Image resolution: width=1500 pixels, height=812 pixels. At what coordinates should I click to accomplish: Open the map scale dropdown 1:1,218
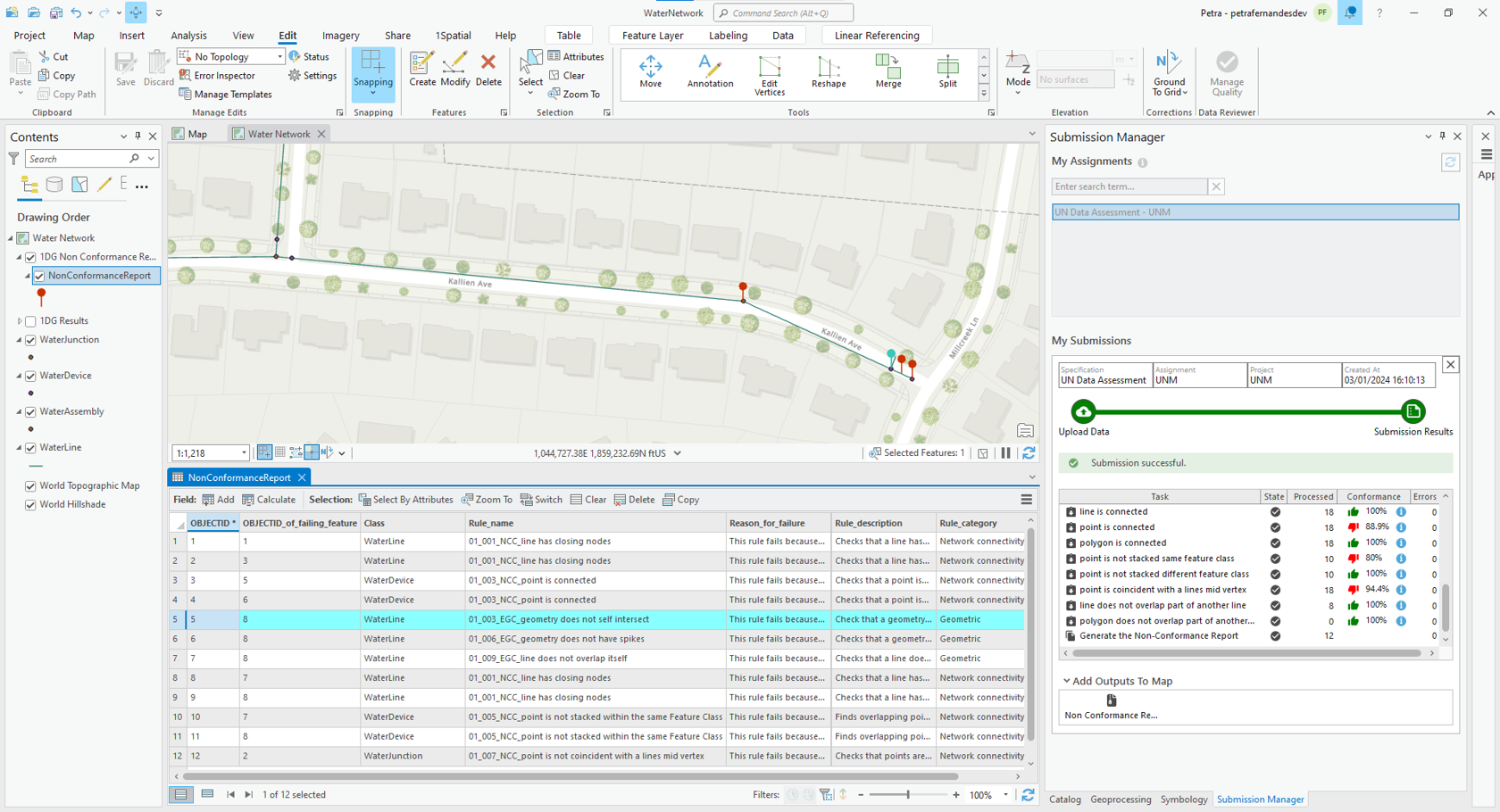[244, 453]
